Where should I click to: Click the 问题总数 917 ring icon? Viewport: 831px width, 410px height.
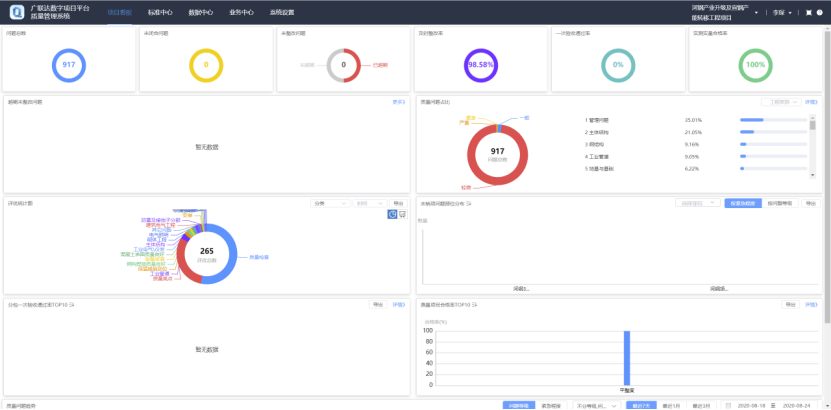point(69,65)
